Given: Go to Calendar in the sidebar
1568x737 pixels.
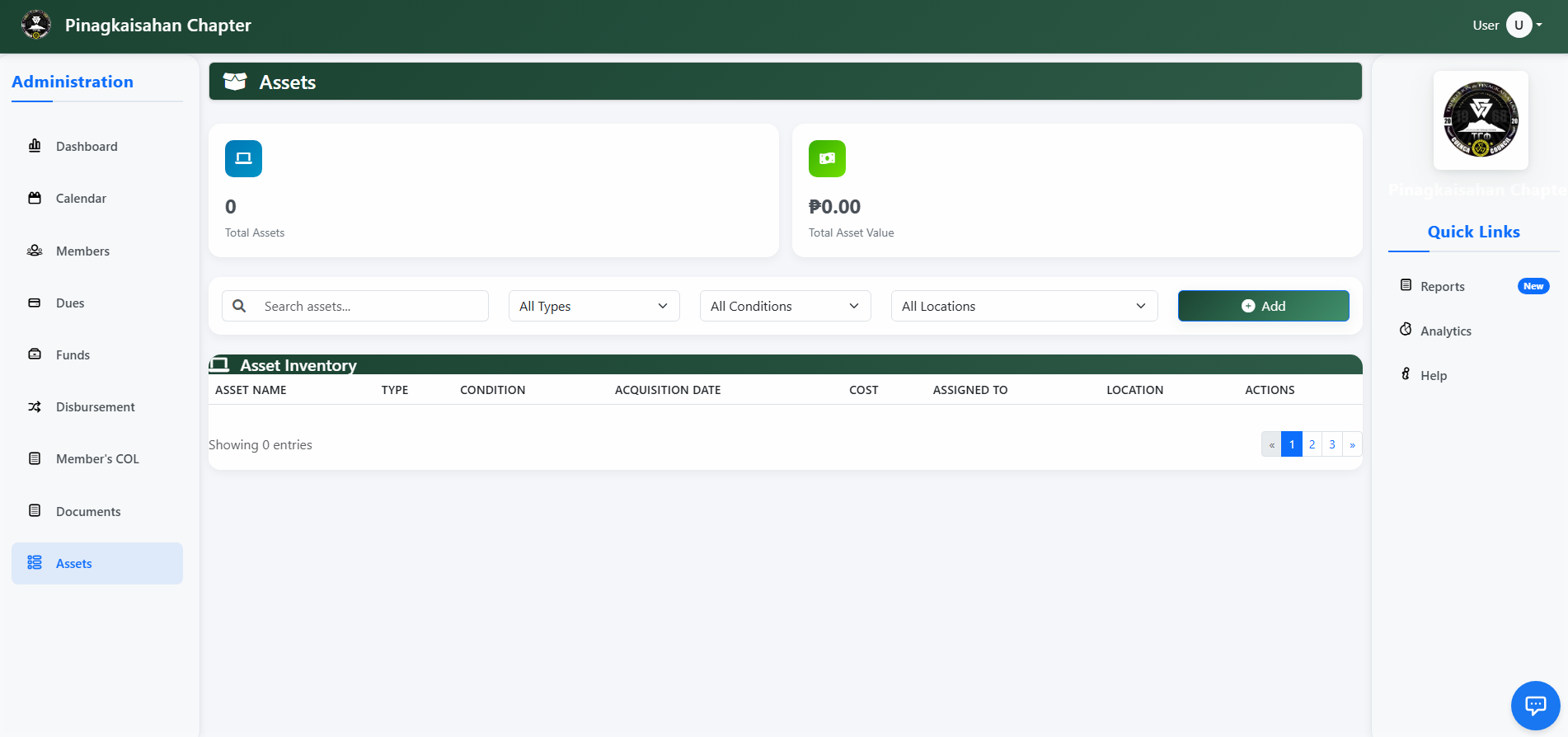Looking at the screenshot, I should (81, 198).
